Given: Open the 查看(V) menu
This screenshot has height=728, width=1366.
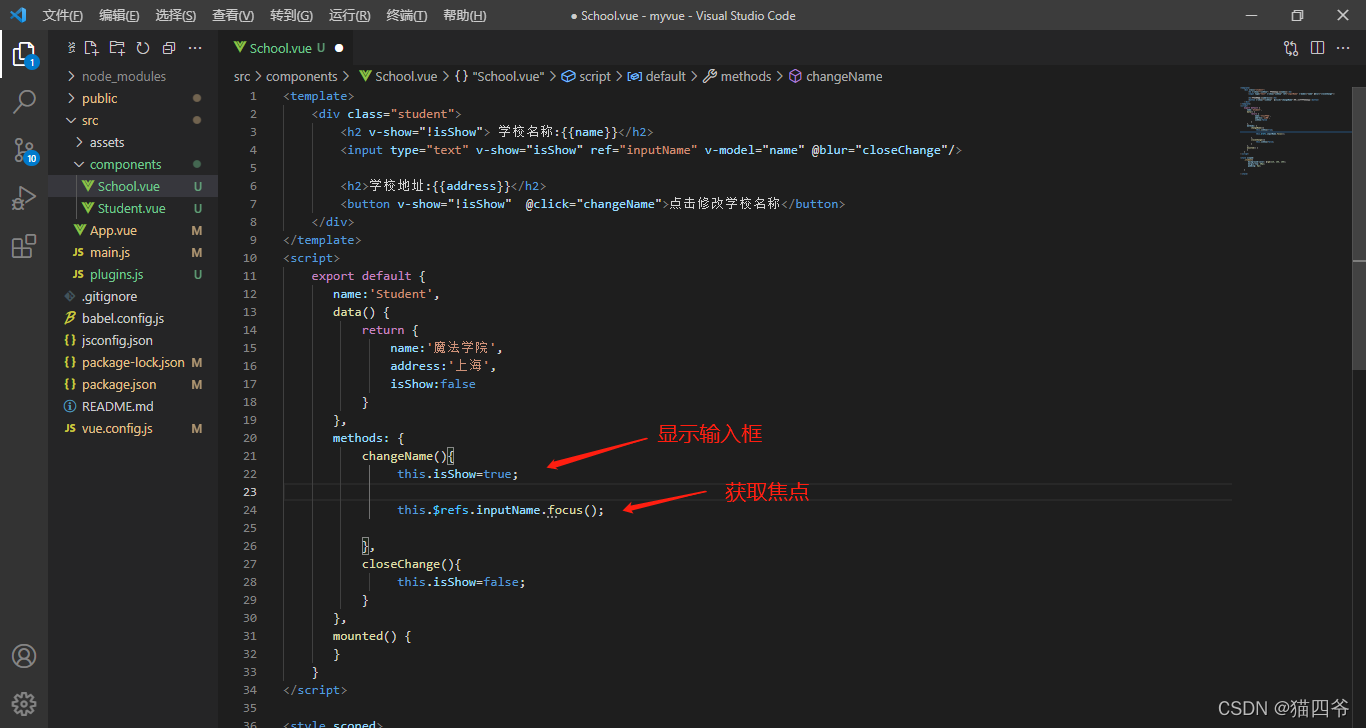Looking at the screenshot, I should (233, 15).
